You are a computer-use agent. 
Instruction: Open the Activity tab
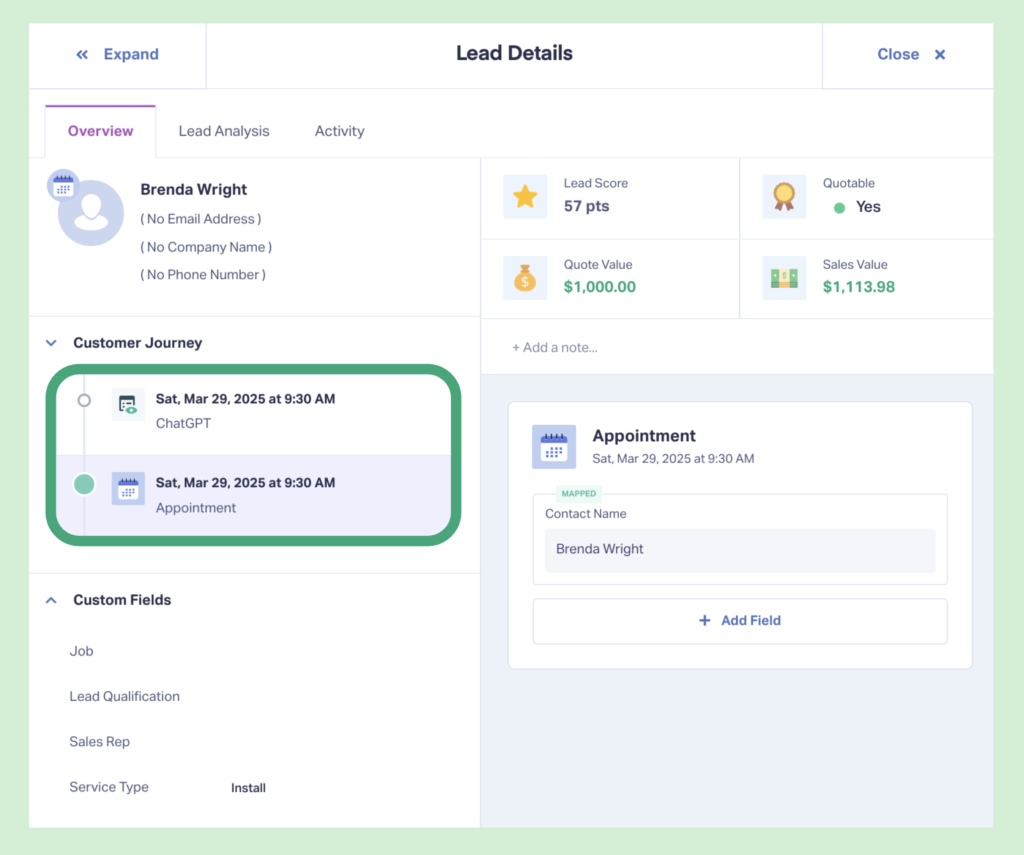click(x=339, y=130)
